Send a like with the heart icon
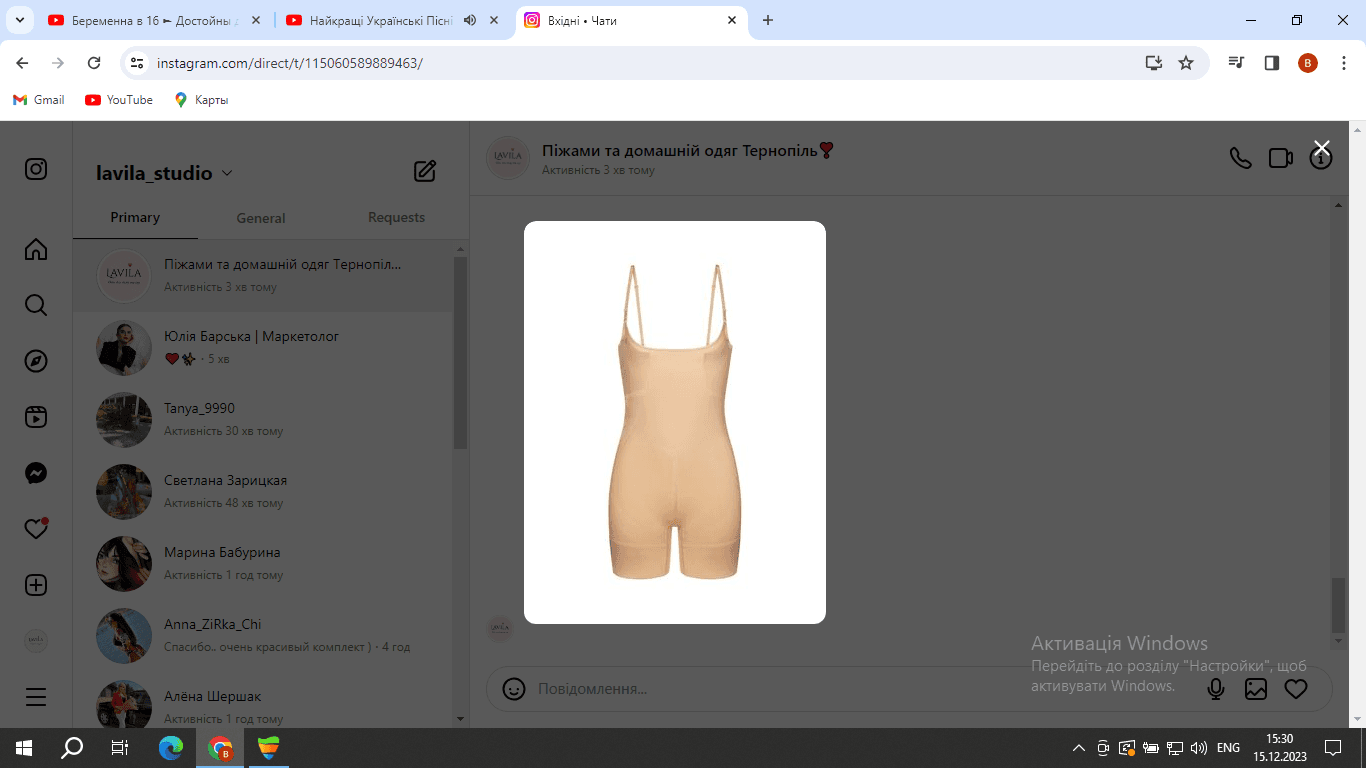This screenshot has height=768, width=1366. tap(1296, 689)
